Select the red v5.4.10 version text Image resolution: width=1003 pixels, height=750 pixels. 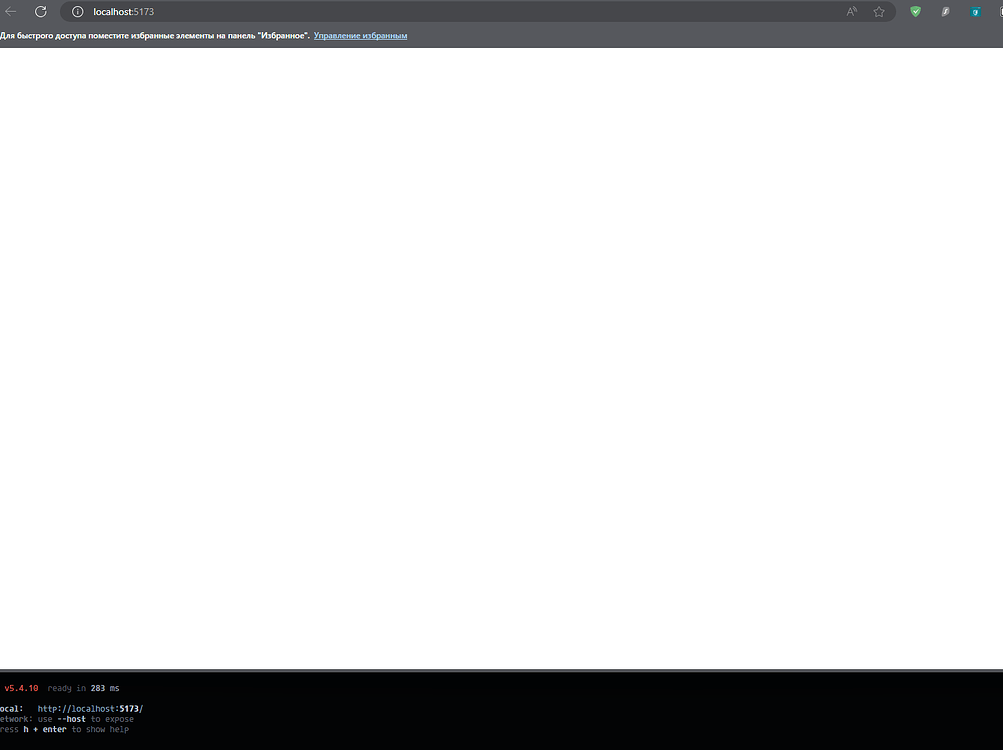(21, 688)
